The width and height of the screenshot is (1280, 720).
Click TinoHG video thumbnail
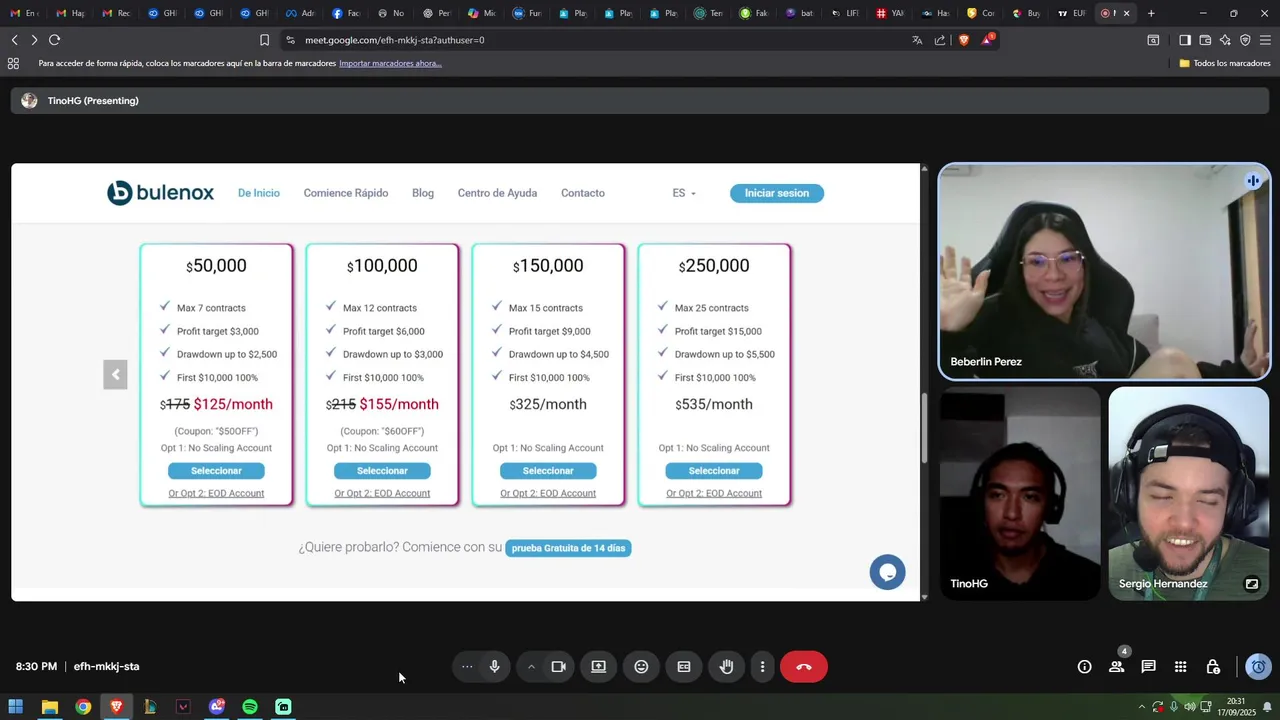point(1020,494)
